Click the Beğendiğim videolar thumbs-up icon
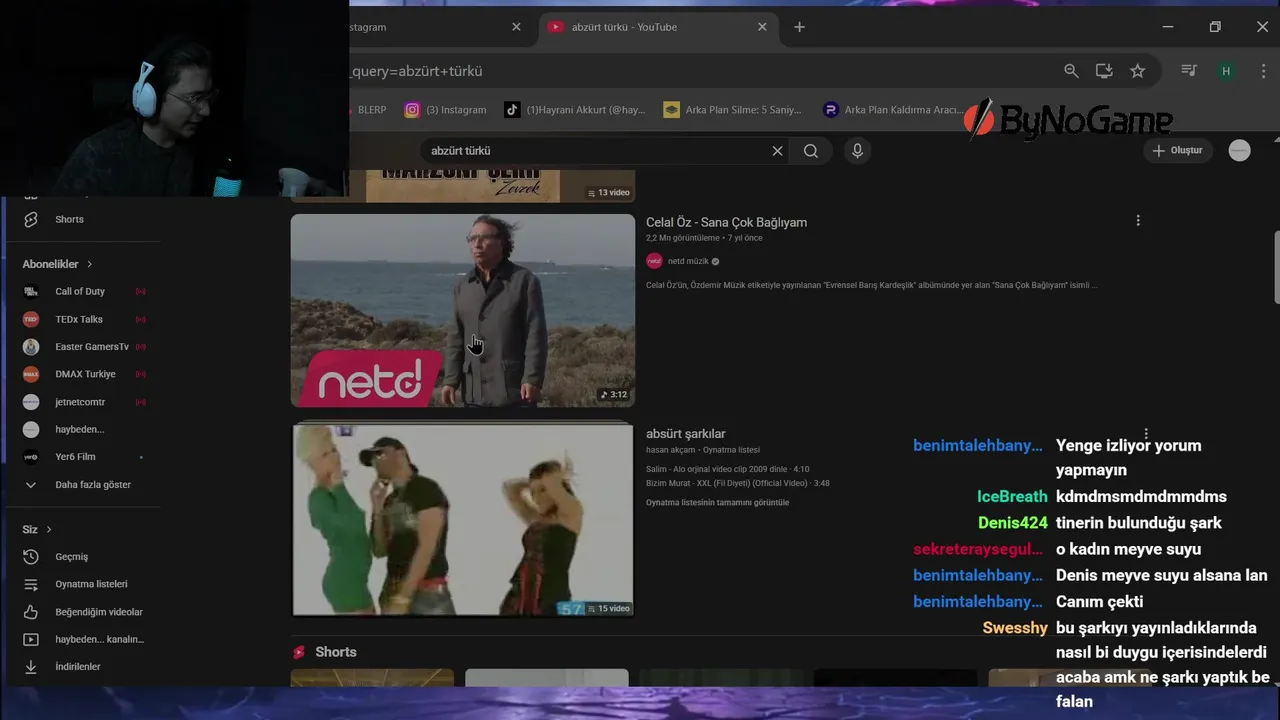This screenshot has height=720, width=1280. tap(31, 612)
